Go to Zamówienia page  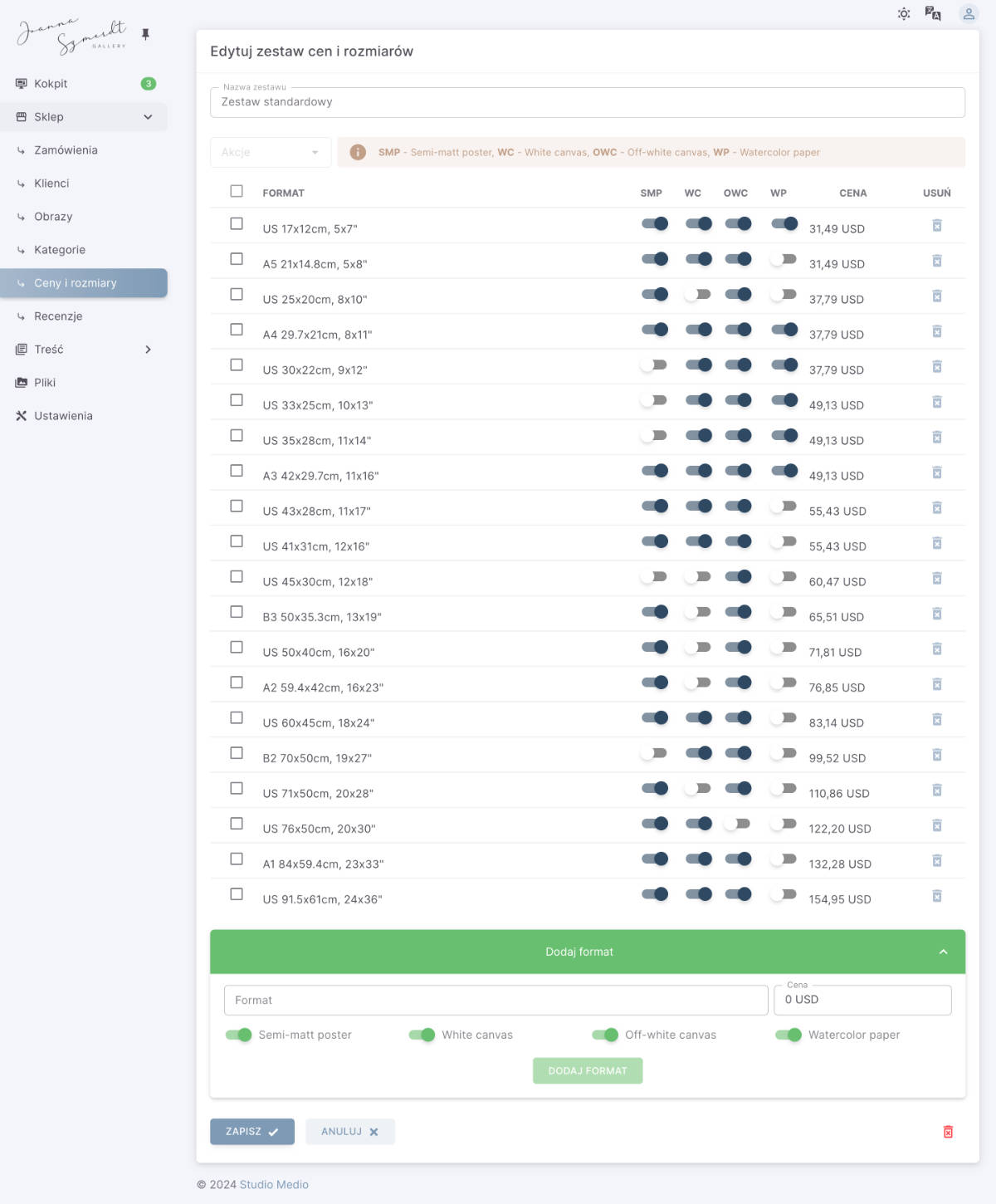click(x=83, y=150)
